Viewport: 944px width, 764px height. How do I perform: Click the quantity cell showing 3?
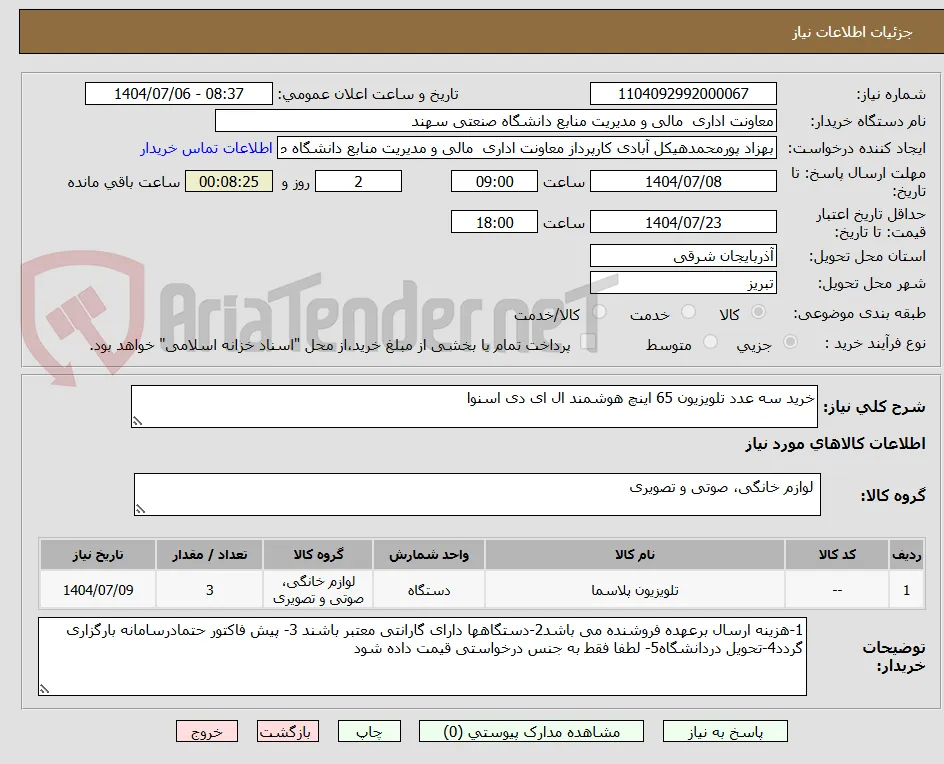[210, 590]
